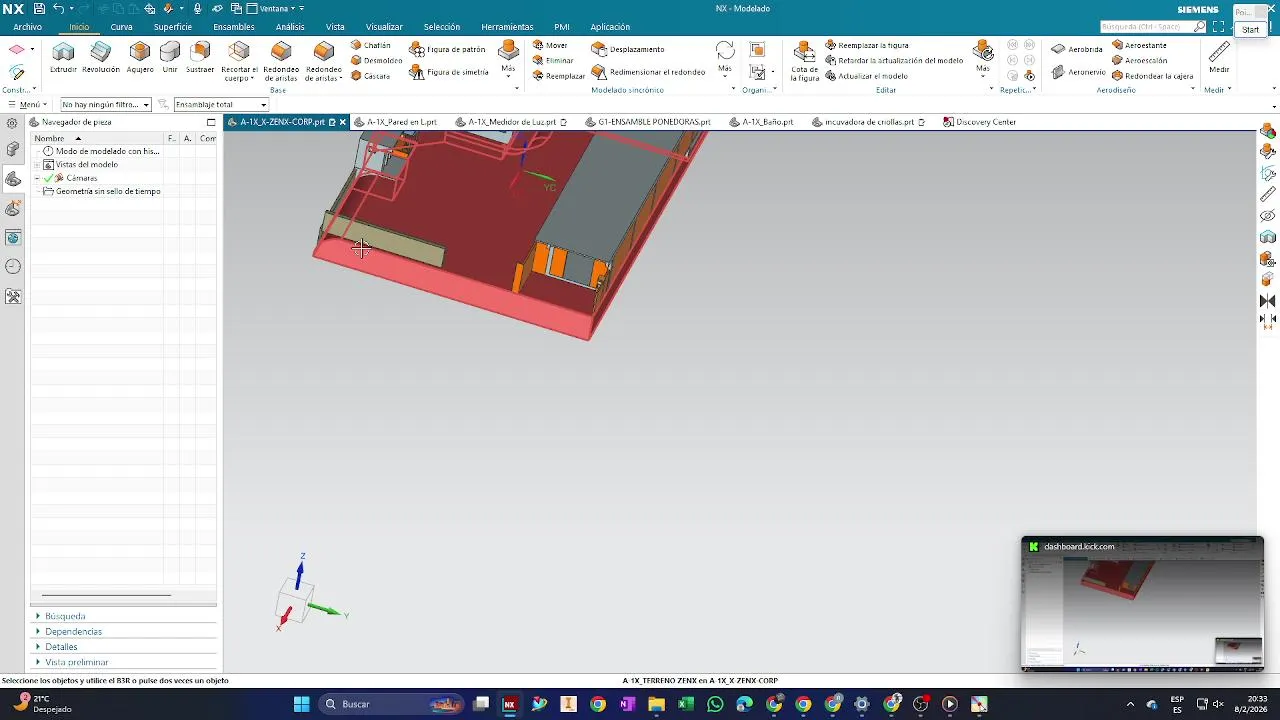Select the Desplazamiento tool
The image size is (1280, 720).
coord(628,49)
